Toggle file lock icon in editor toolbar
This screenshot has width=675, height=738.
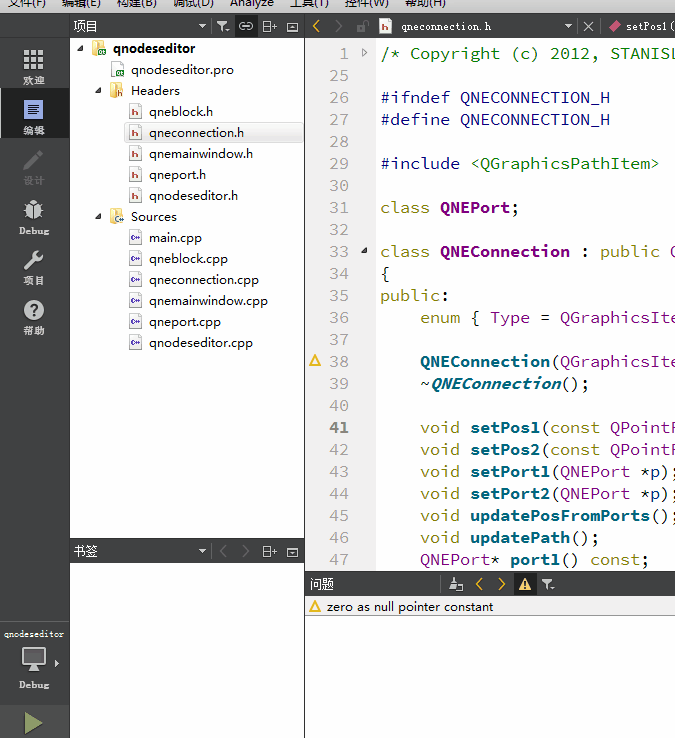tap(362, 26)
